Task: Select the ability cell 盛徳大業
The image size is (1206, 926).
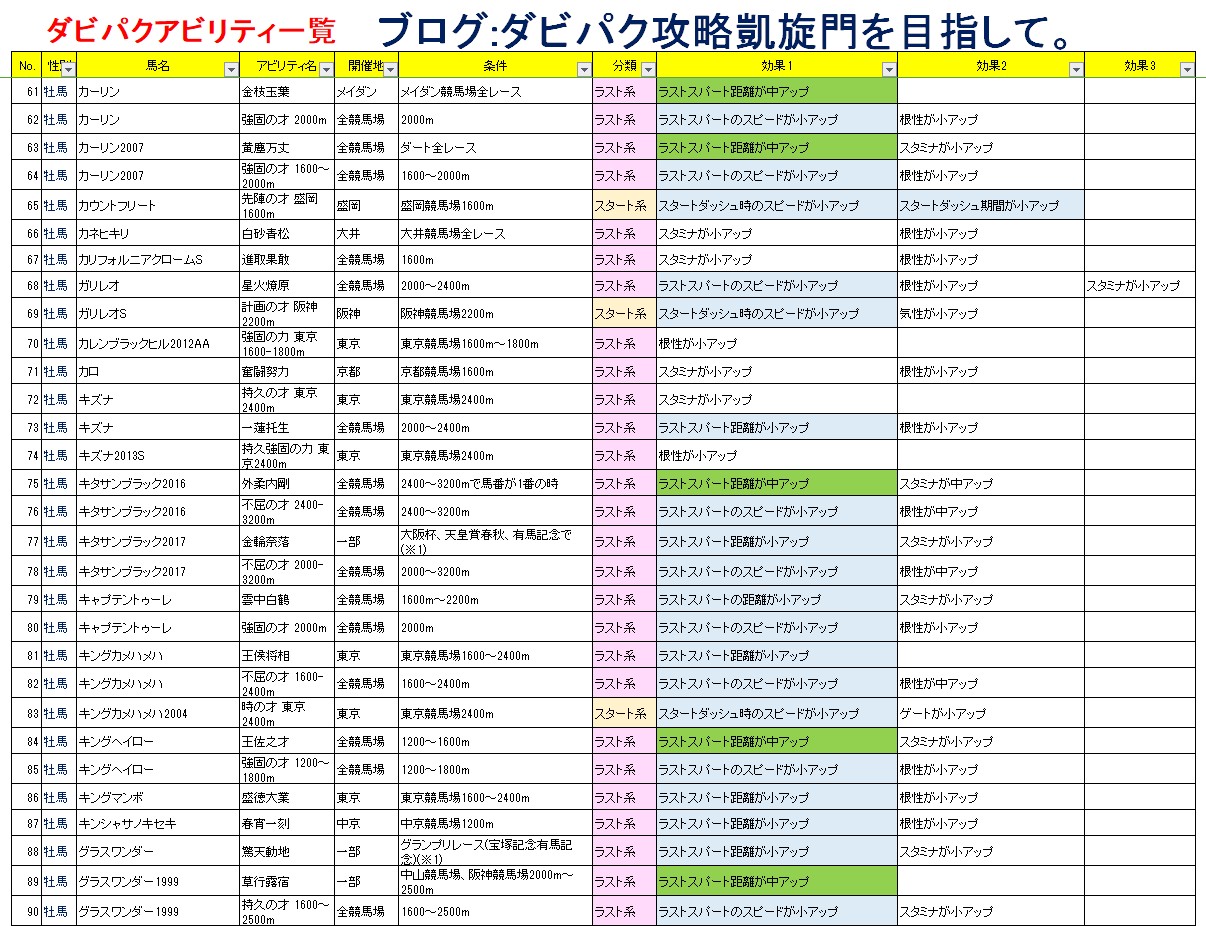Action: tap(287, 798)
